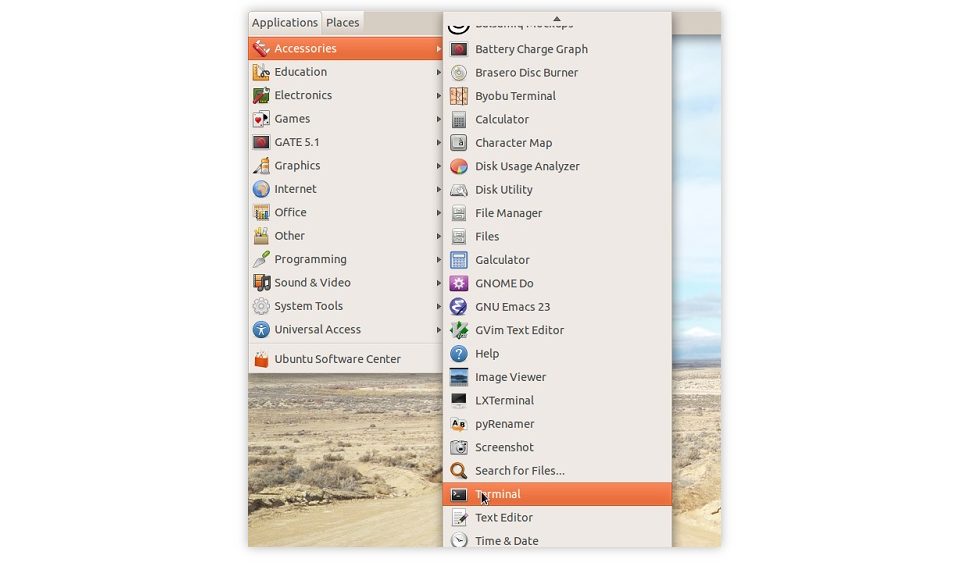Click the 'Brasero Disc Burner' label
The height and width of the screenshot is (566, 971).
(x=526, y=72)
